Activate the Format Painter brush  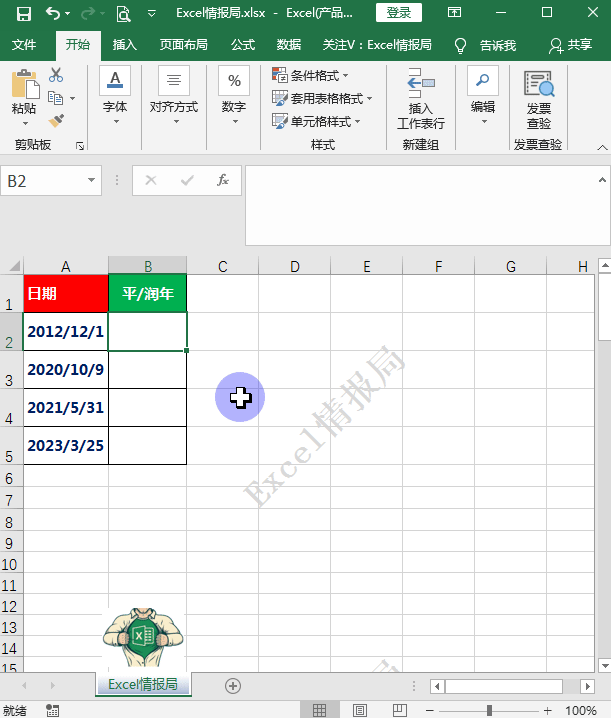click(x=56, y=121)
